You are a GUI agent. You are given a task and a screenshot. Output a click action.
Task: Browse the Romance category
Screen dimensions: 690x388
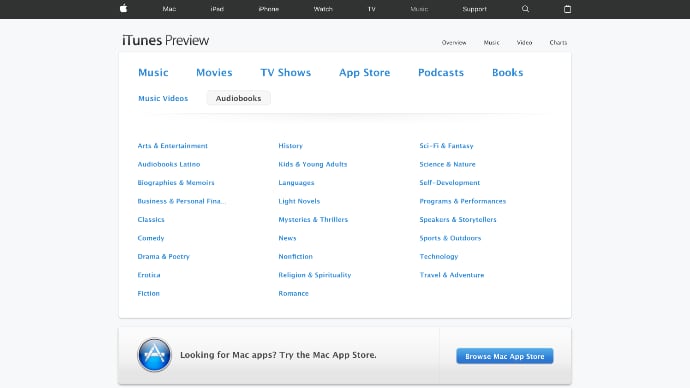pos(293,293)
